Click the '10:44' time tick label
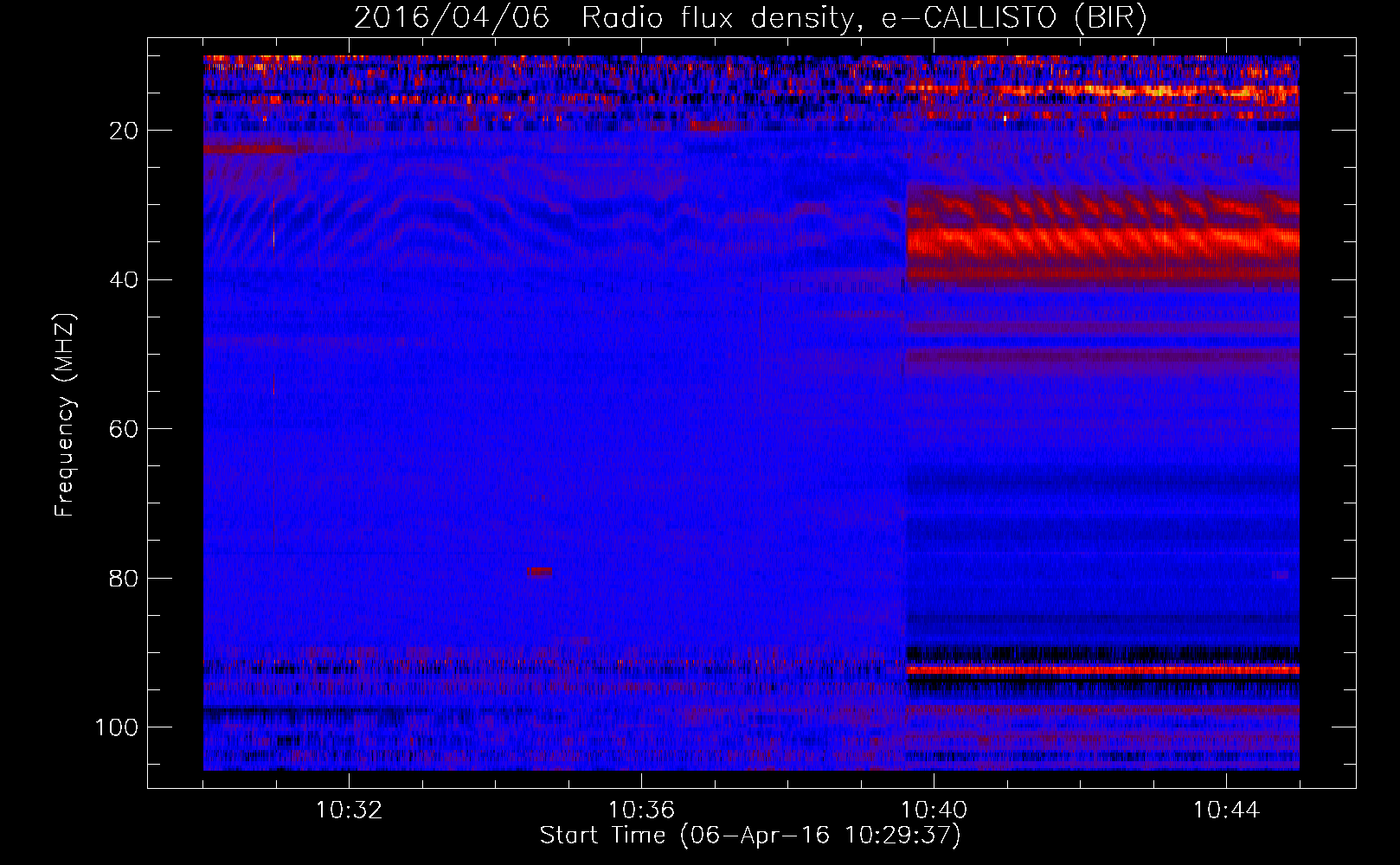 (1226, 811)
